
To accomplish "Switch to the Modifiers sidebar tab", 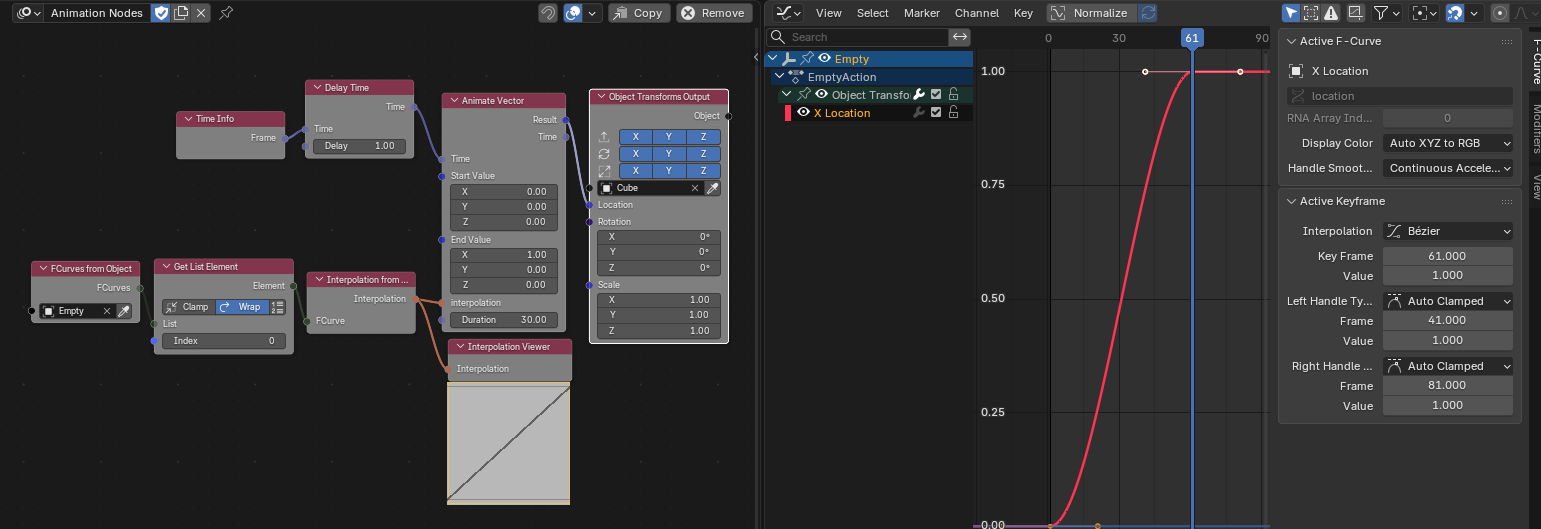I will pos(1533,128).
